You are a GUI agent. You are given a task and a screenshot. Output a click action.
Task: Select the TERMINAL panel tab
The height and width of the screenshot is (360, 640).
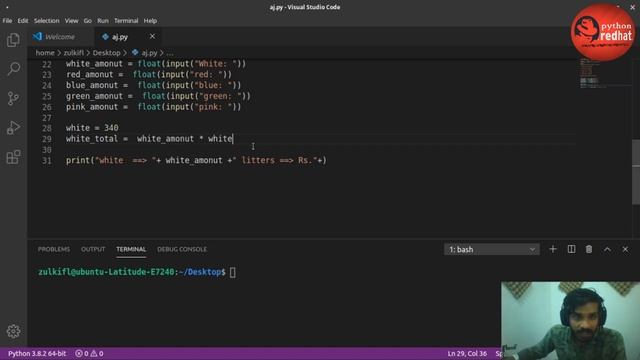coord(131,249)
